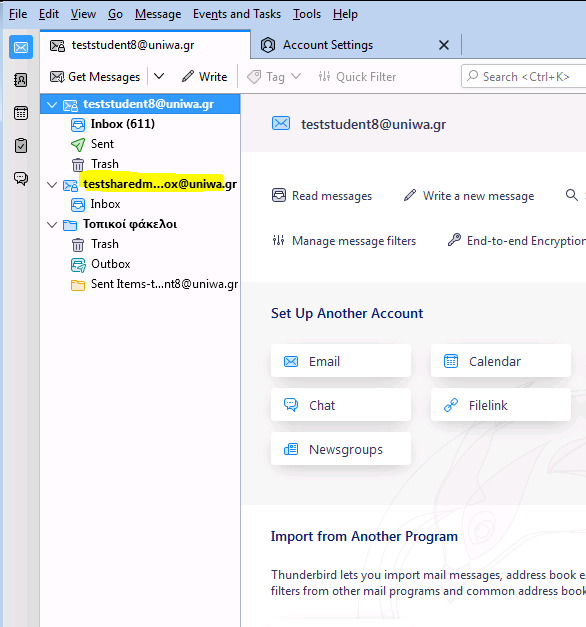Open the Get Messages dropdown arrow
Image resolution: width=586 pixels, height=627 pixels.
pyautogui.click(x=159, y=76)
